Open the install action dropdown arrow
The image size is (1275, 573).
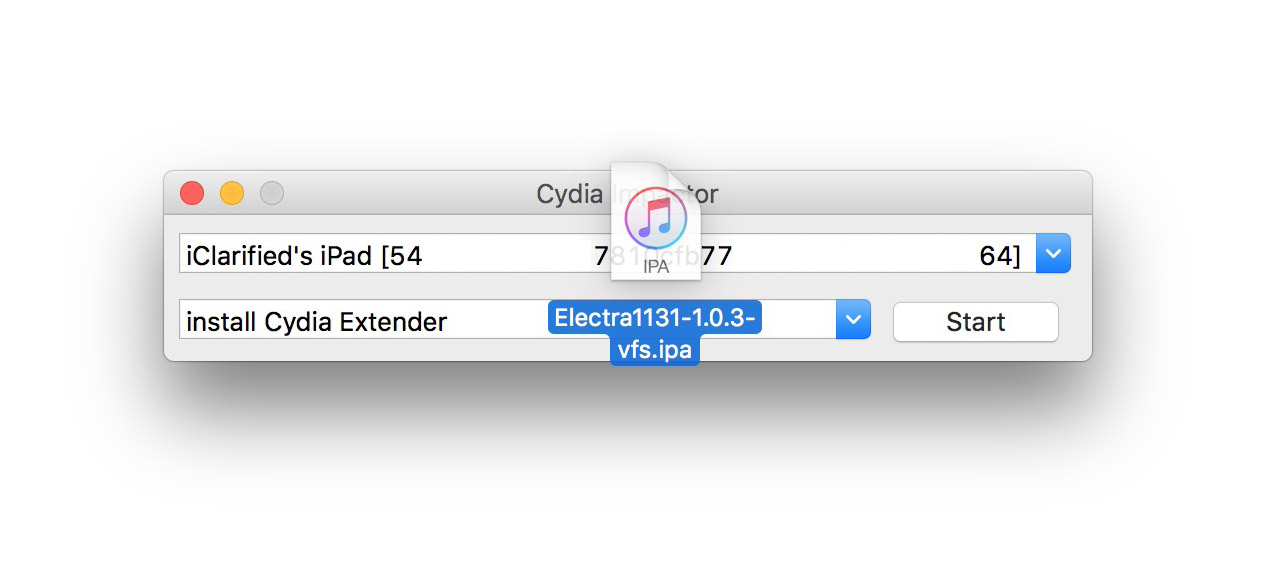coord(853,320)
